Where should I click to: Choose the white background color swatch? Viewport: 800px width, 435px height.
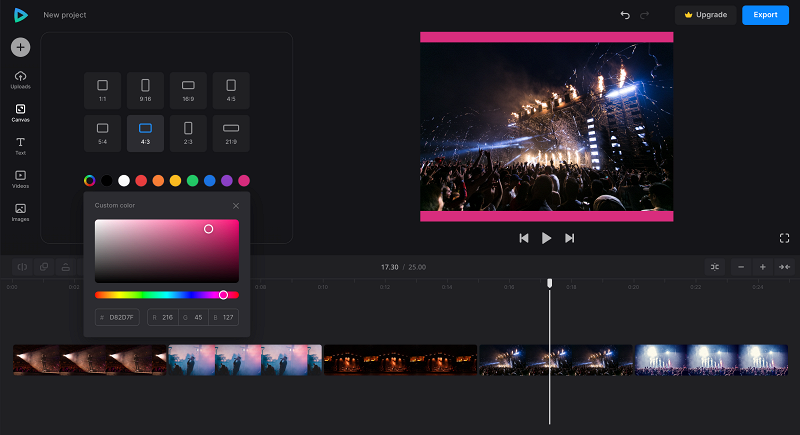tap(124, 181)
